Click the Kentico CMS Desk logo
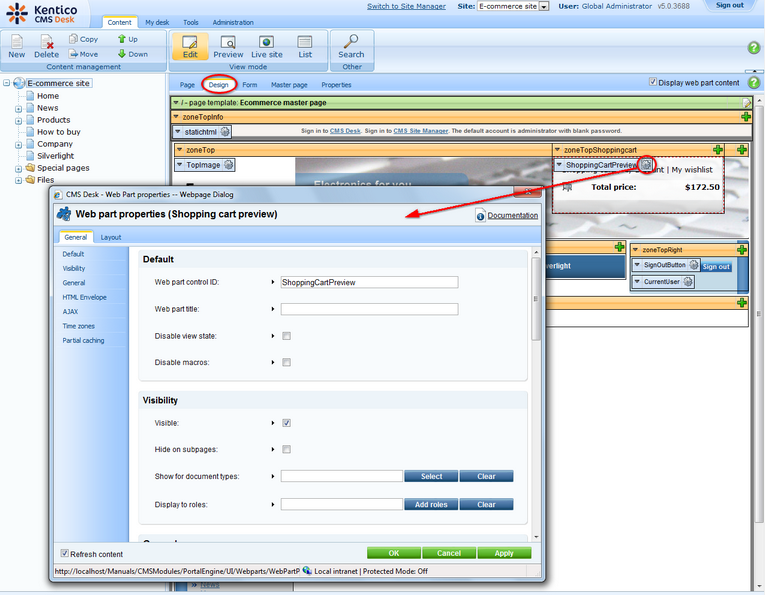This screenshot has width=765, height=595. [41, 14]
